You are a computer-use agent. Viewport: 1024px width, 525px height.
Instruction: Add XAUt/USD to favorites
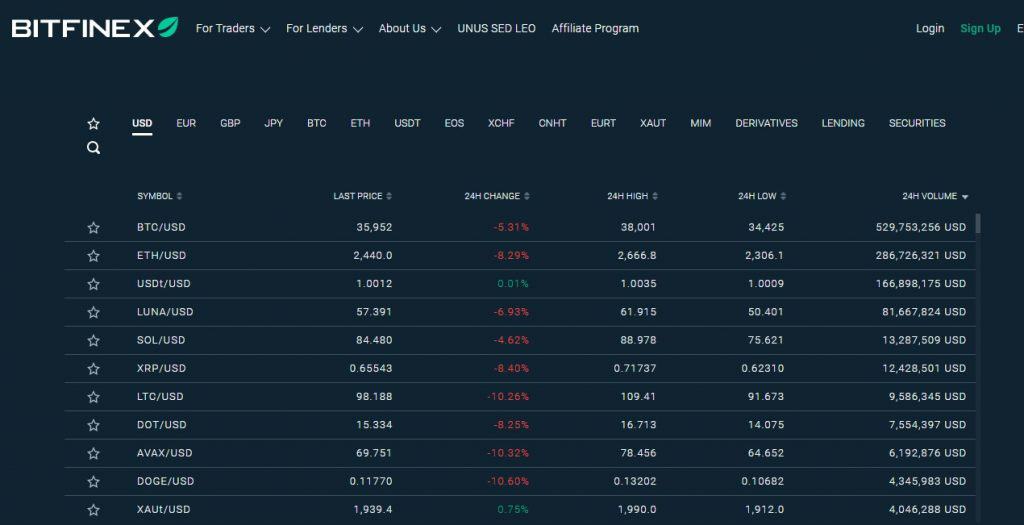(x=93, y=510)
